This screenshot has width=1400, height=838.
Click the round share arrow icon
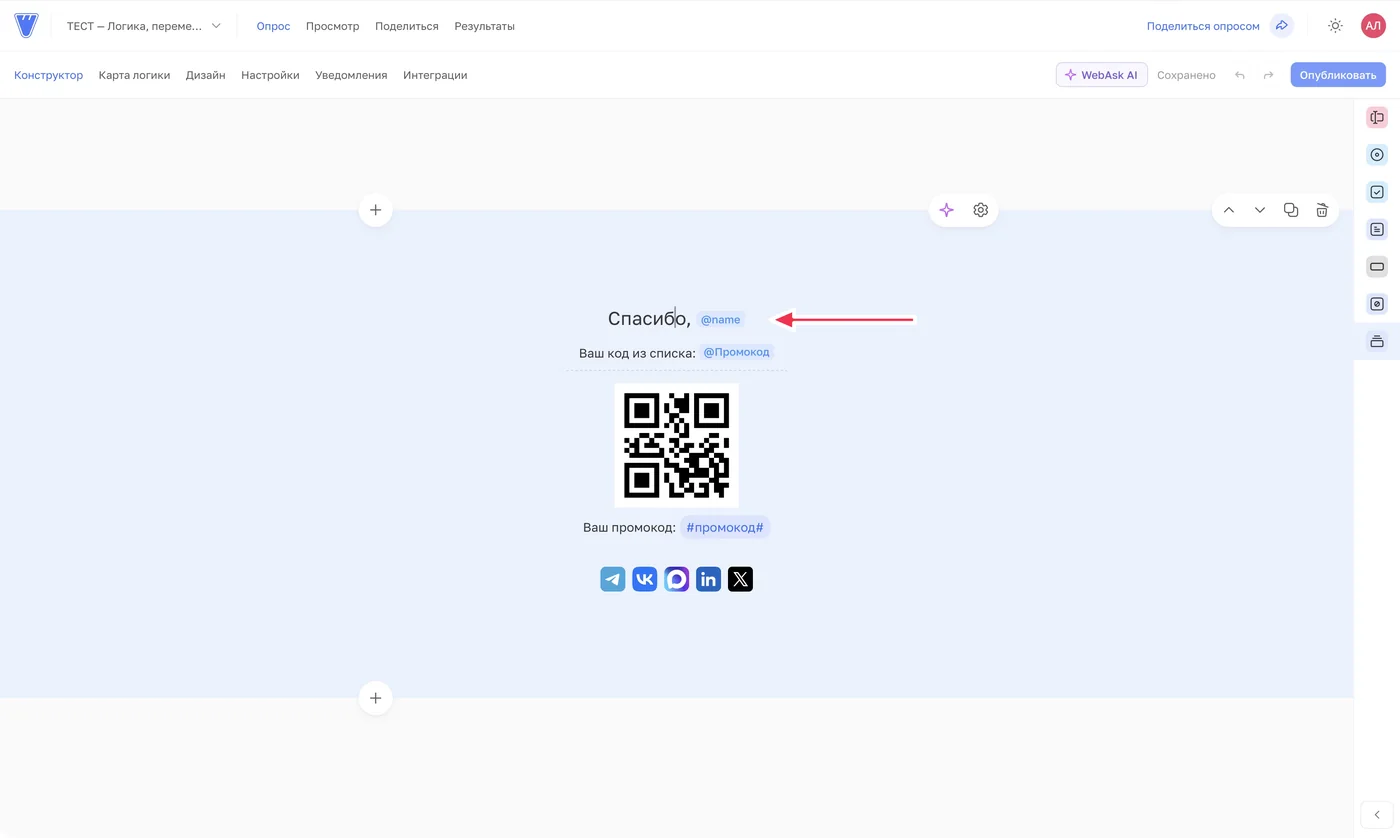pos(1281,26)
